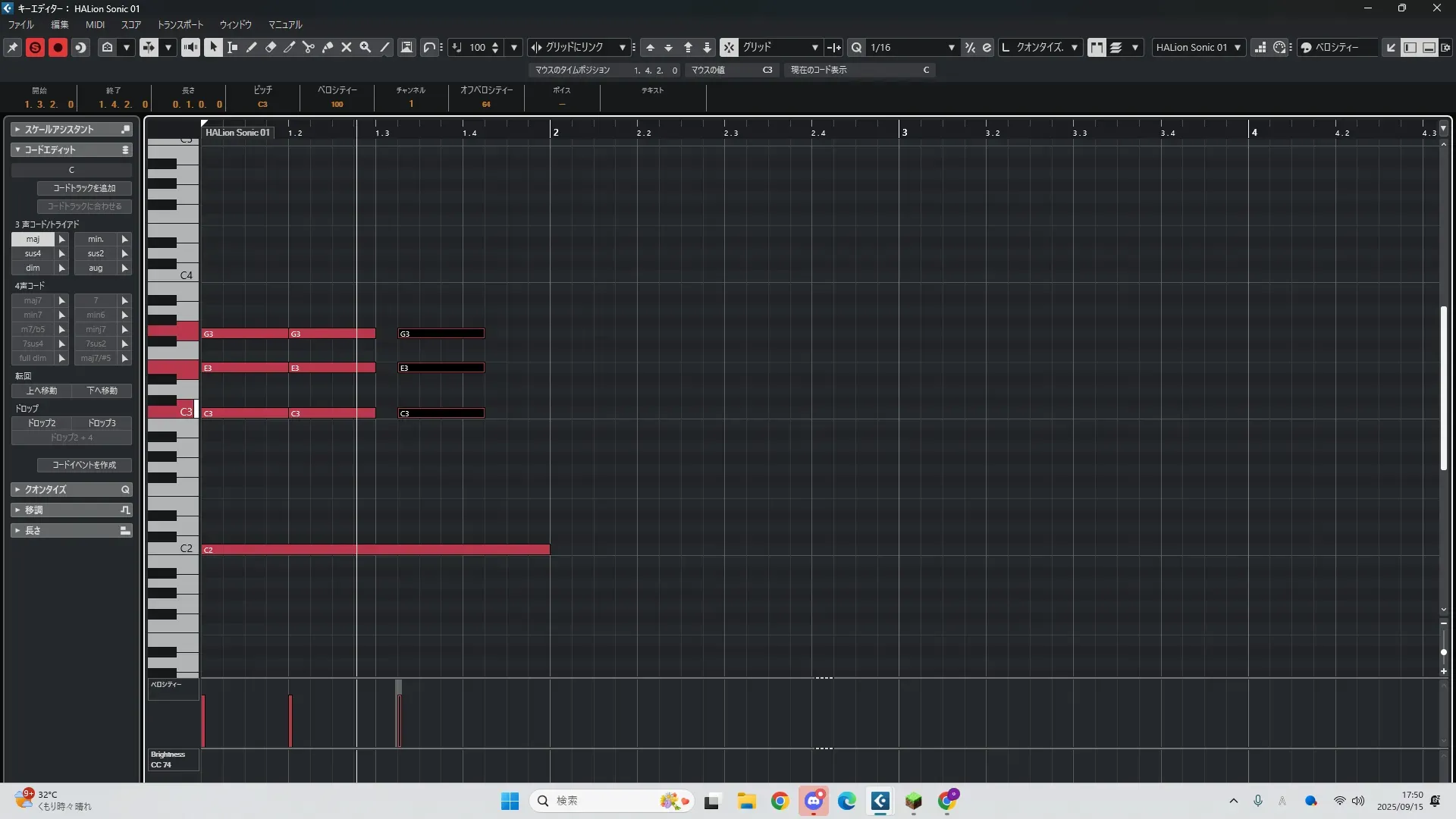Viewport: 1456px width, 819px height.
Task: Toggle the Record in Editor button
Action: tap(58, 47)
